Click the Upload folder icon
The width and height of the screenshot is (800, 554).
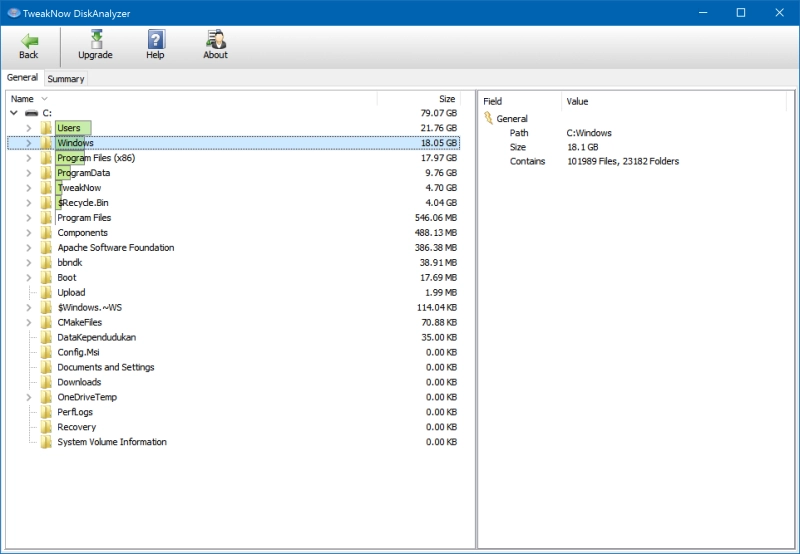pos(46,292)
